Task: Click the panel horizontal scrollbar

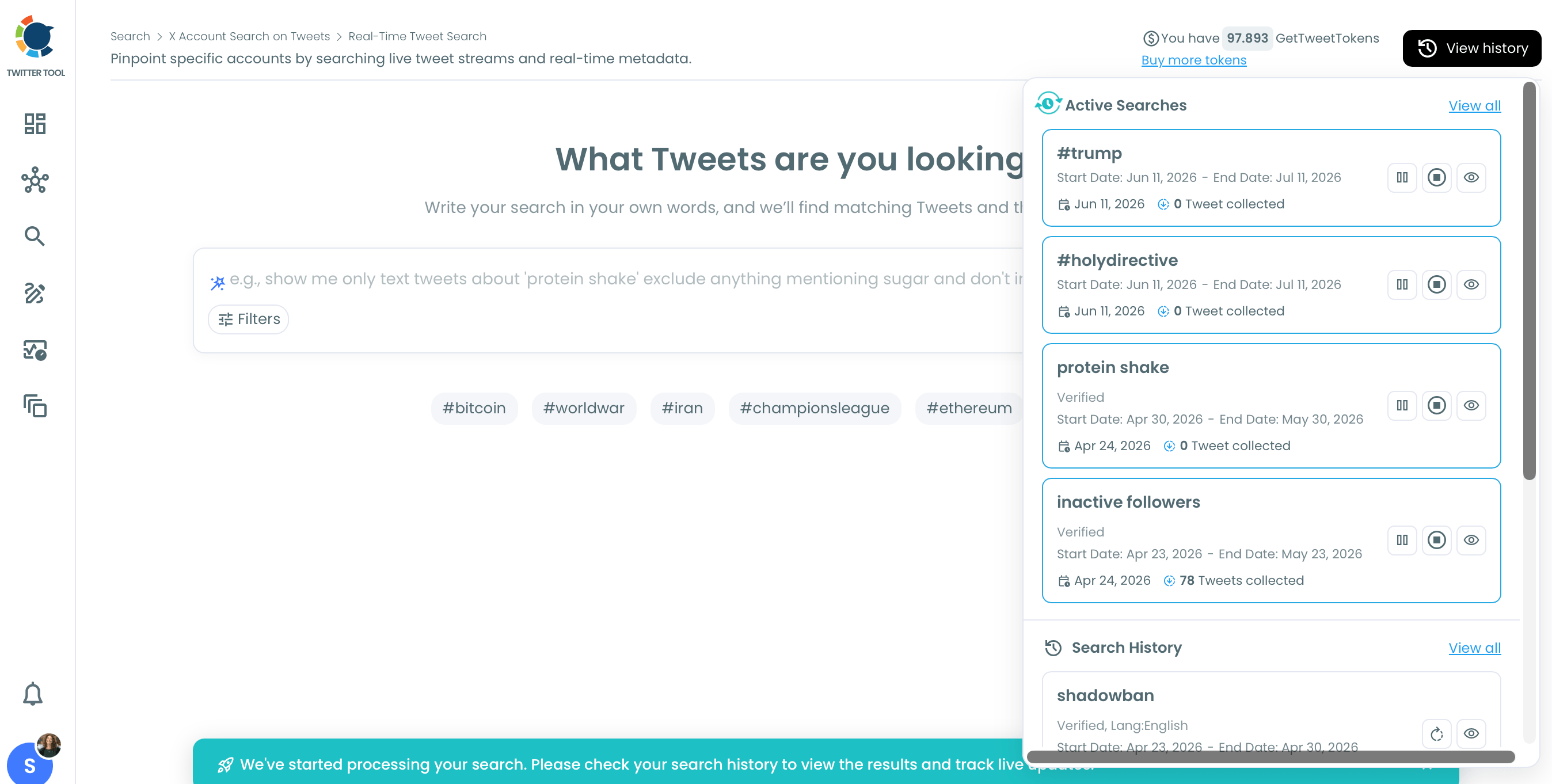Action: (1270, 757)
